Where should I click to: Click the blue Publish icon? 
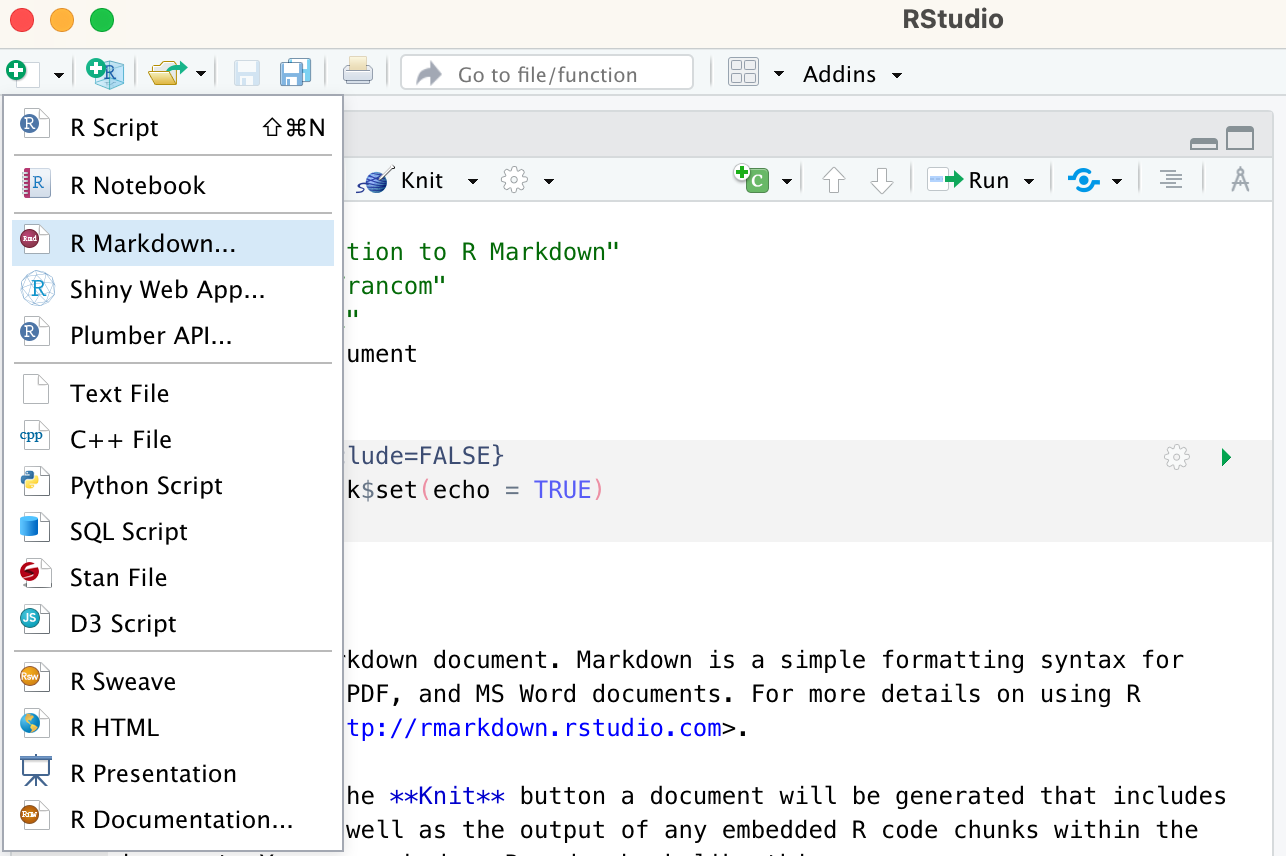(x=1084, y=180)
